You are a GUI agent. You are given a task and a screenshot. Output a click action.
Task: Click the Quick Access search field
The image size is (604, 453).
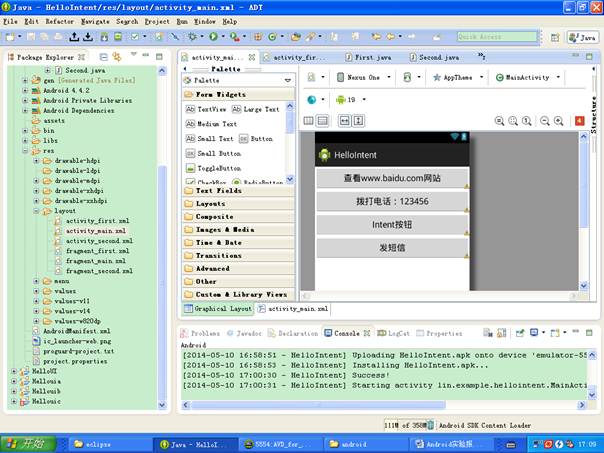[x=495, y=37]
